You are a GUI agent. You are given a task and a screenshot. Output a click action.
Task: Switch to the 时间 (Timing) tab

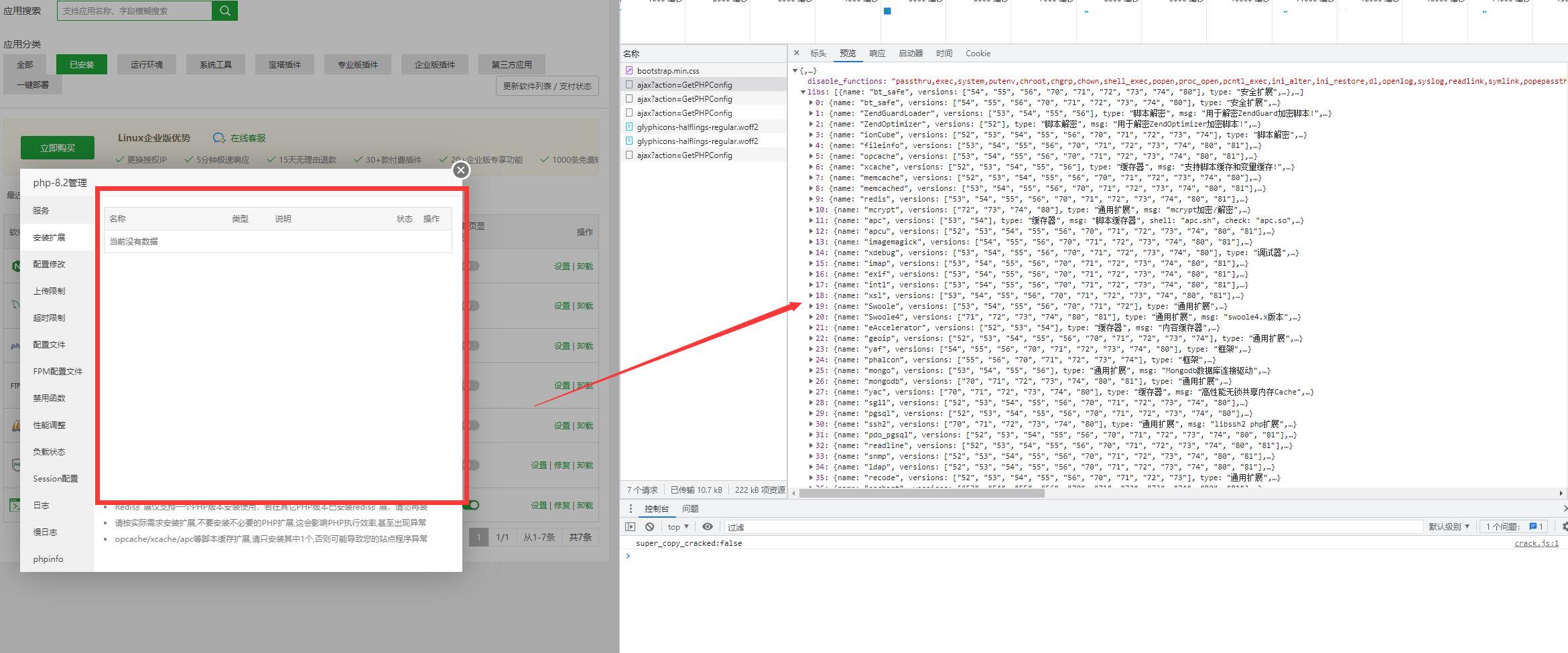pyautogui.click(x=944, y=54)
